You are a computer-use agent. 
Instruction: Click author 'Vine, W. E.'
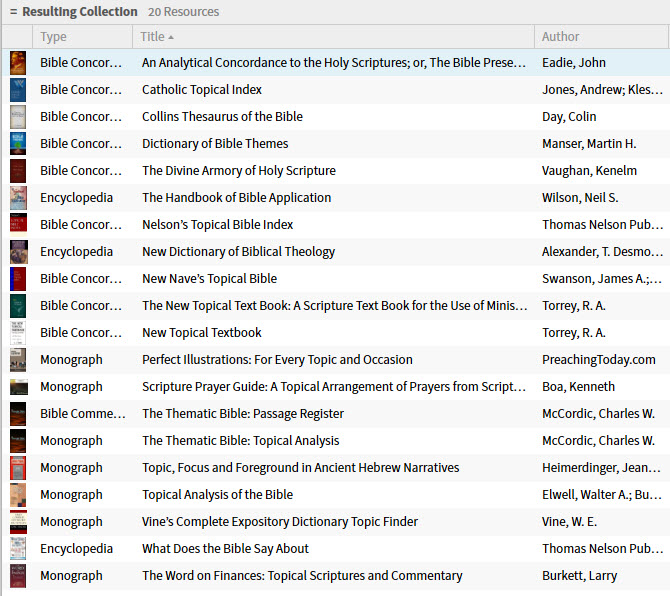pyautogui.click(x=570, y=522)
